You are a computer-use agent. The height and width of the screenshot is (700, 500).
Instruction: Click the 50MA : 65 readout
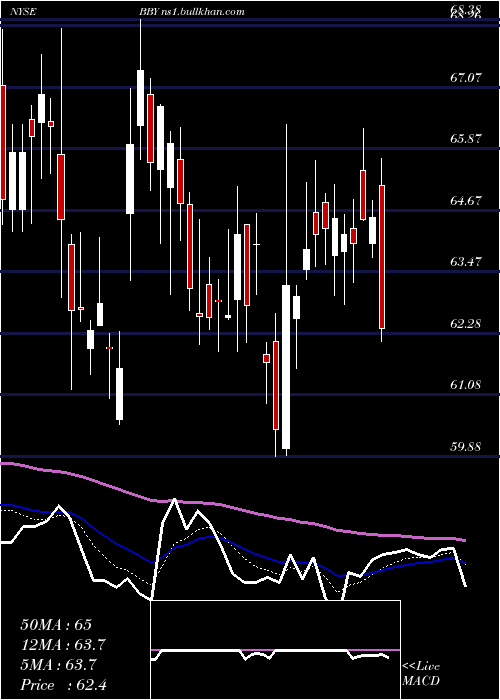[x=56, y=625]
